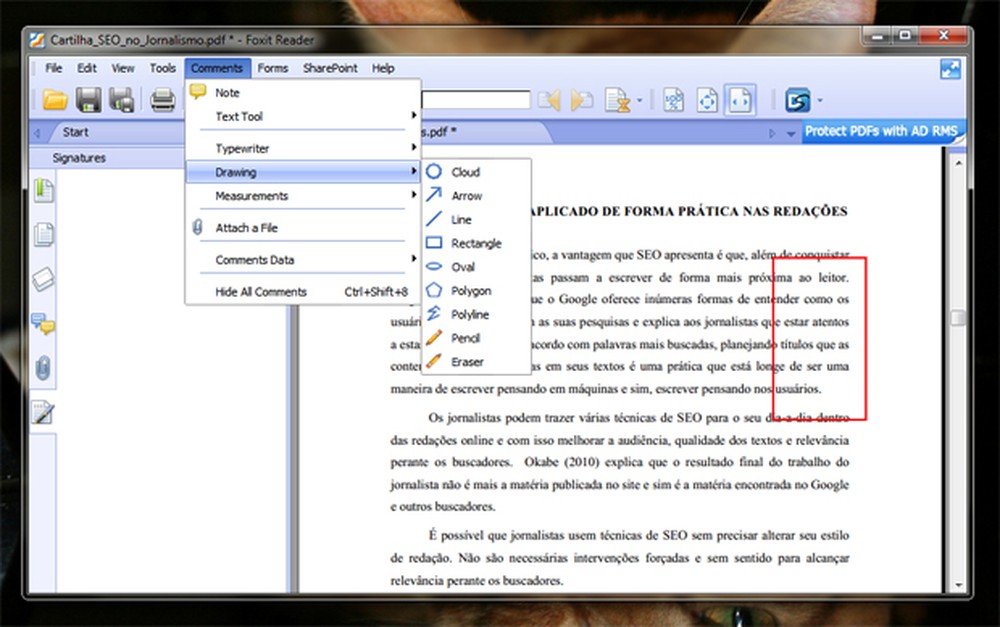Click the search text field in toolbar

click(476, 99)
